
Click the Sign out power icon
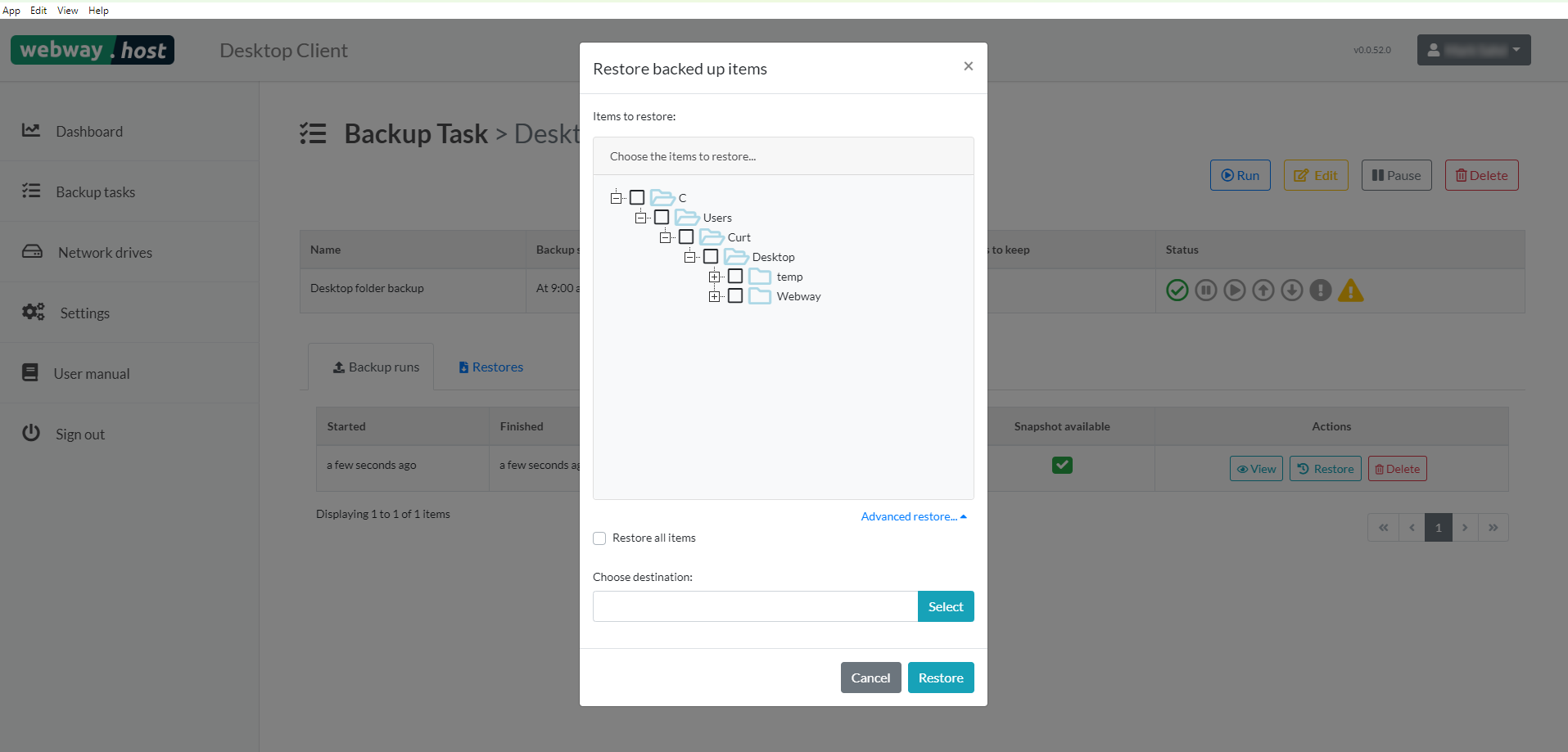point(31,433)
